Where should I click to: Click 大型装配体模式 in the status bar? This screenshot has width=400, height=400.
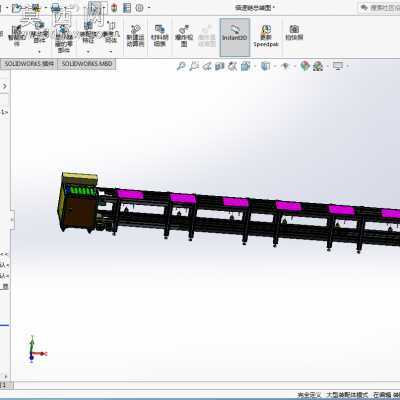click(347, 395)
